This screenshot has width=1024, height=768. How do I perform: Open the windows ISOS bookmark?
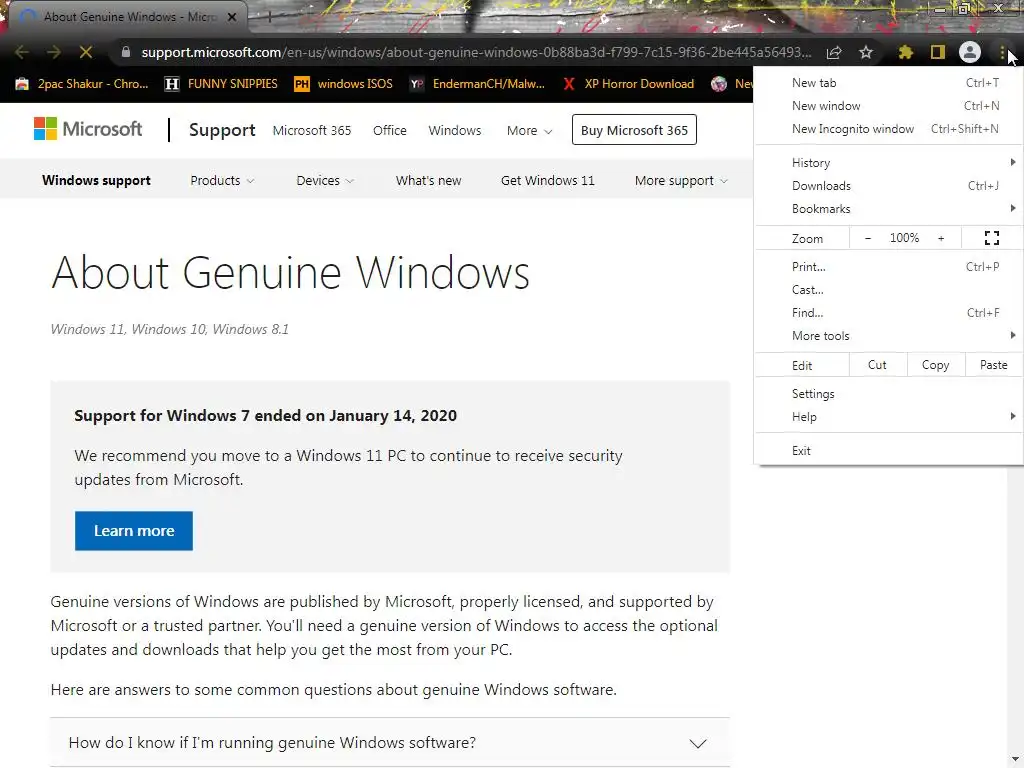(x=344, y=84)
